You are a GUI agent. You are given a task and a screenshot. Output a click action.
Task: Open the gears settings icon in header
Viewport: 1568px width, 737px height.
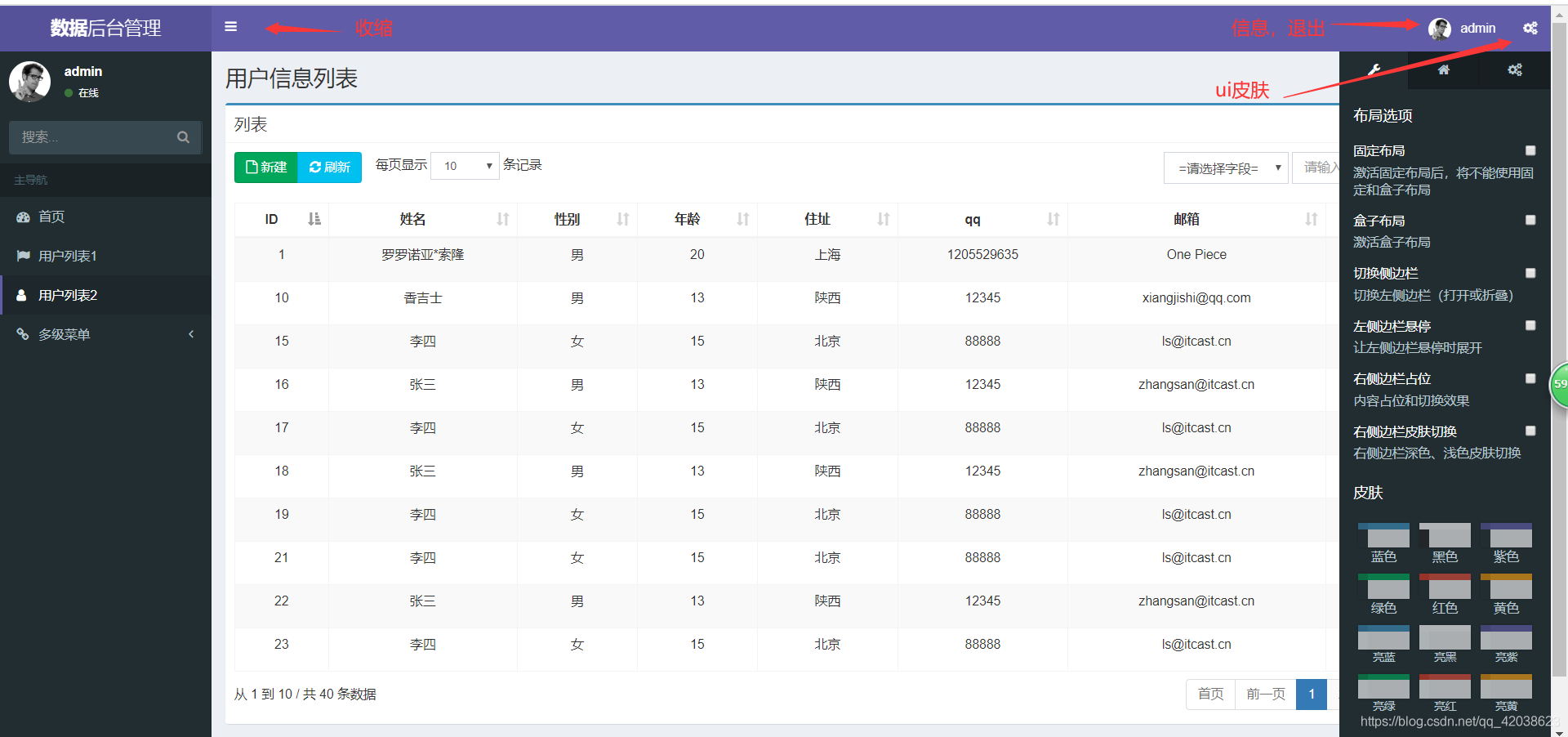[1530, 28]
